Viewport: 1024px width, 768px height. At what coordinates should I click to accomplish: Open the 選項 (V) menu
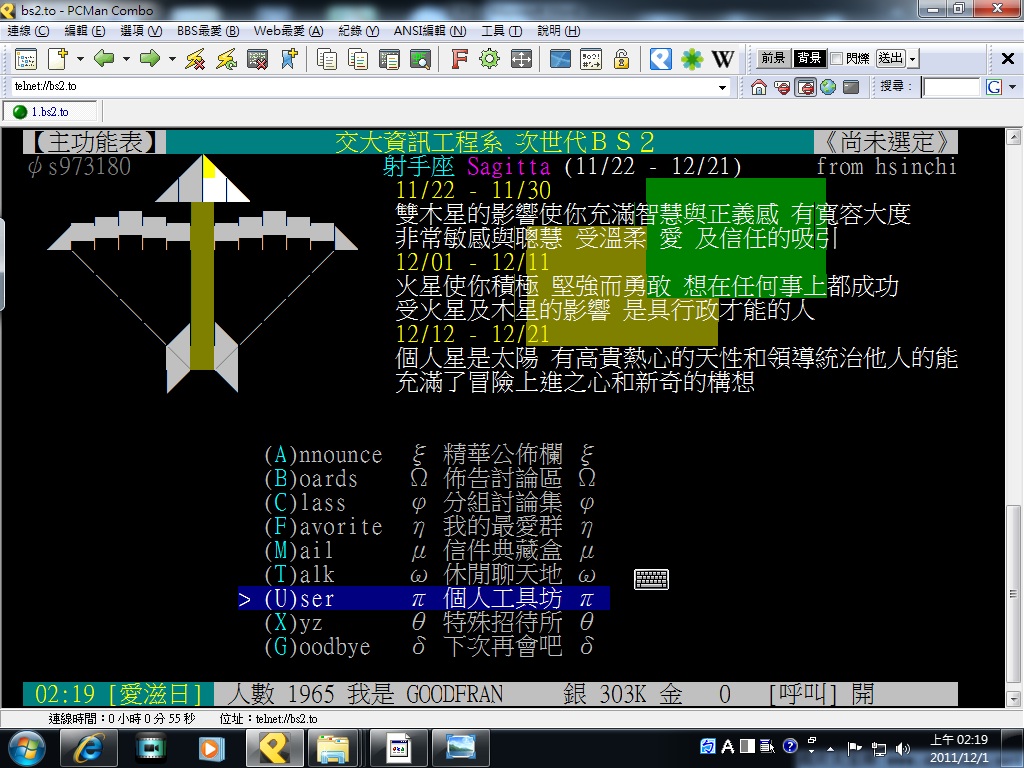[141, 31]
